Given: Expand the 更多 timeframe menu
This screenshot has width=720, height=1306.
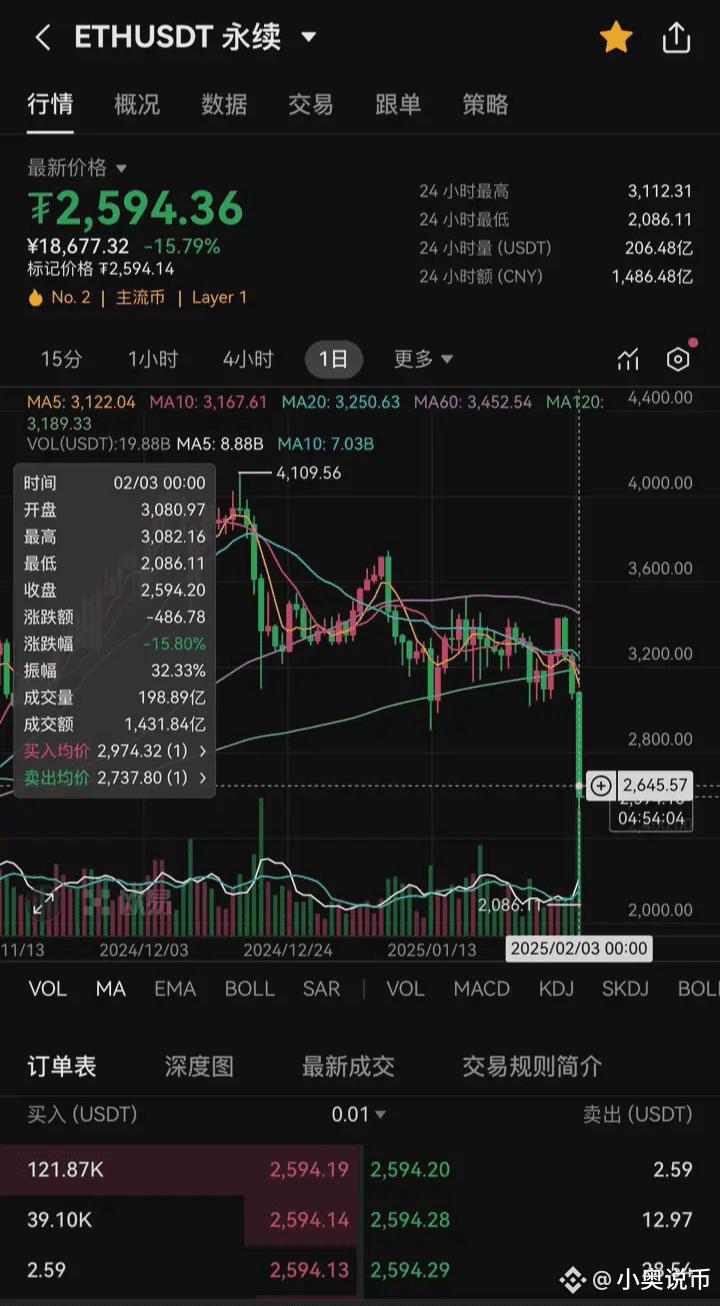Looking at the screenshot, I should [423, 359].
